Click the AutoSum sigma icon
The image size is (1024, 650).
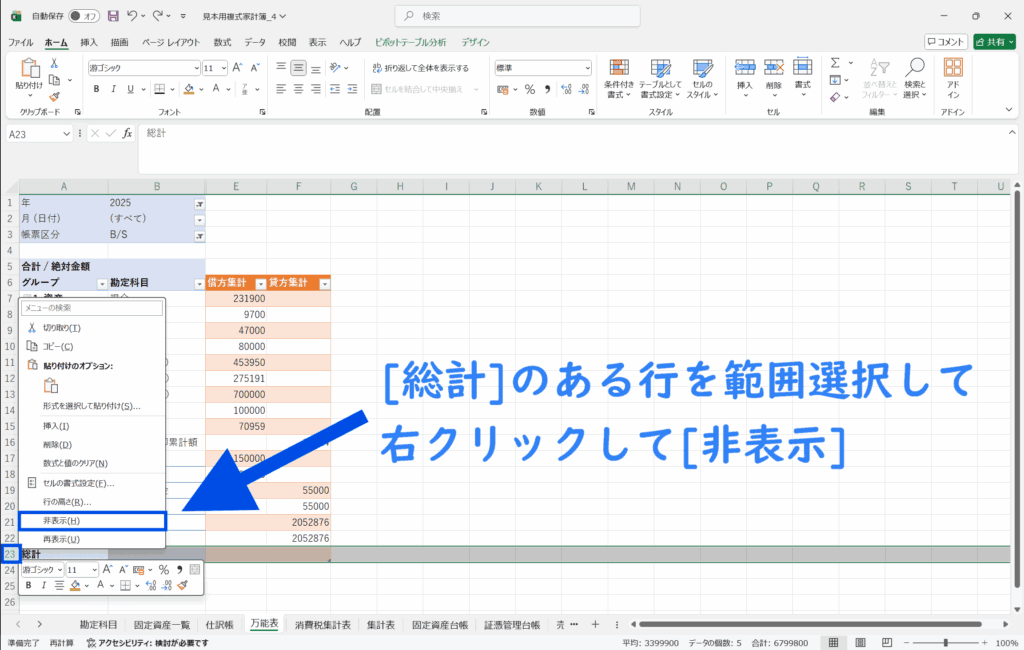[x=835, y=63]
